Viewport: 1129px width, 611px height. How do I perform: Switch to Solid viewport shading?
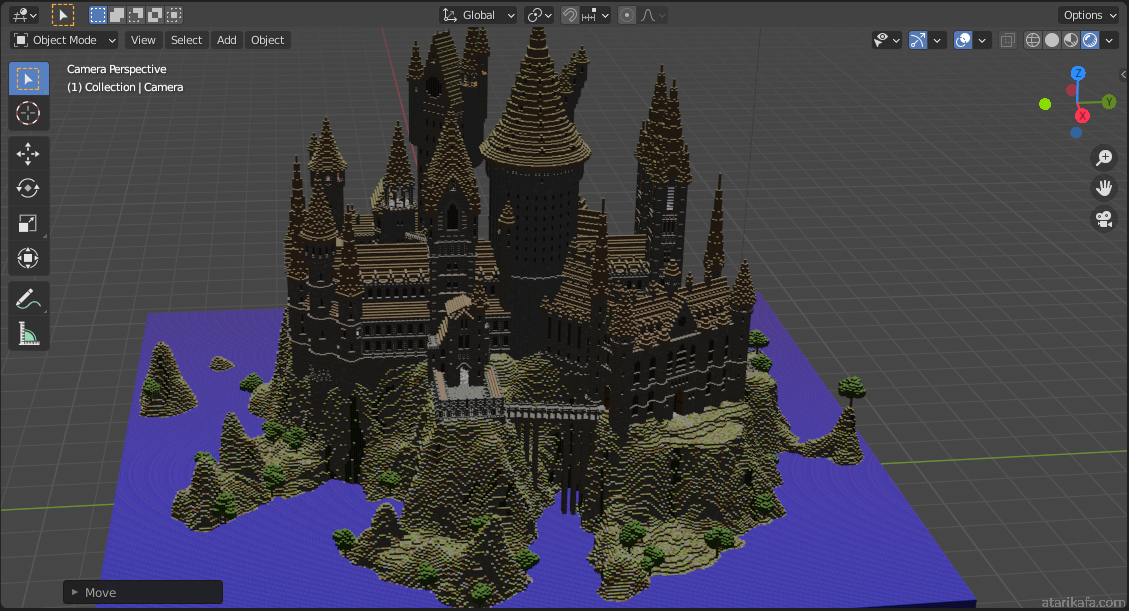(1052, 40)
